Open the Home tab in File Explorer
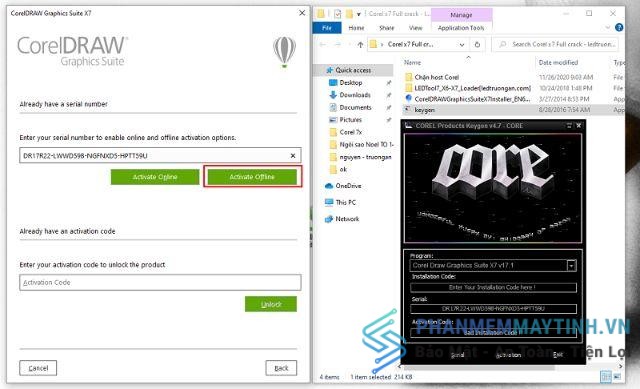The width and height of the screenshot is (640, 389). click(x=356, y=28)
